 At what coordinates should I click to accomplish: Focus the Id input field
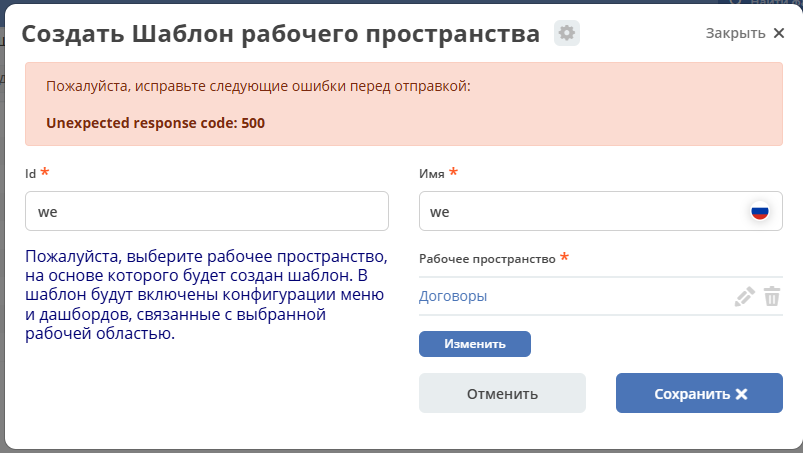pos(206,212)
